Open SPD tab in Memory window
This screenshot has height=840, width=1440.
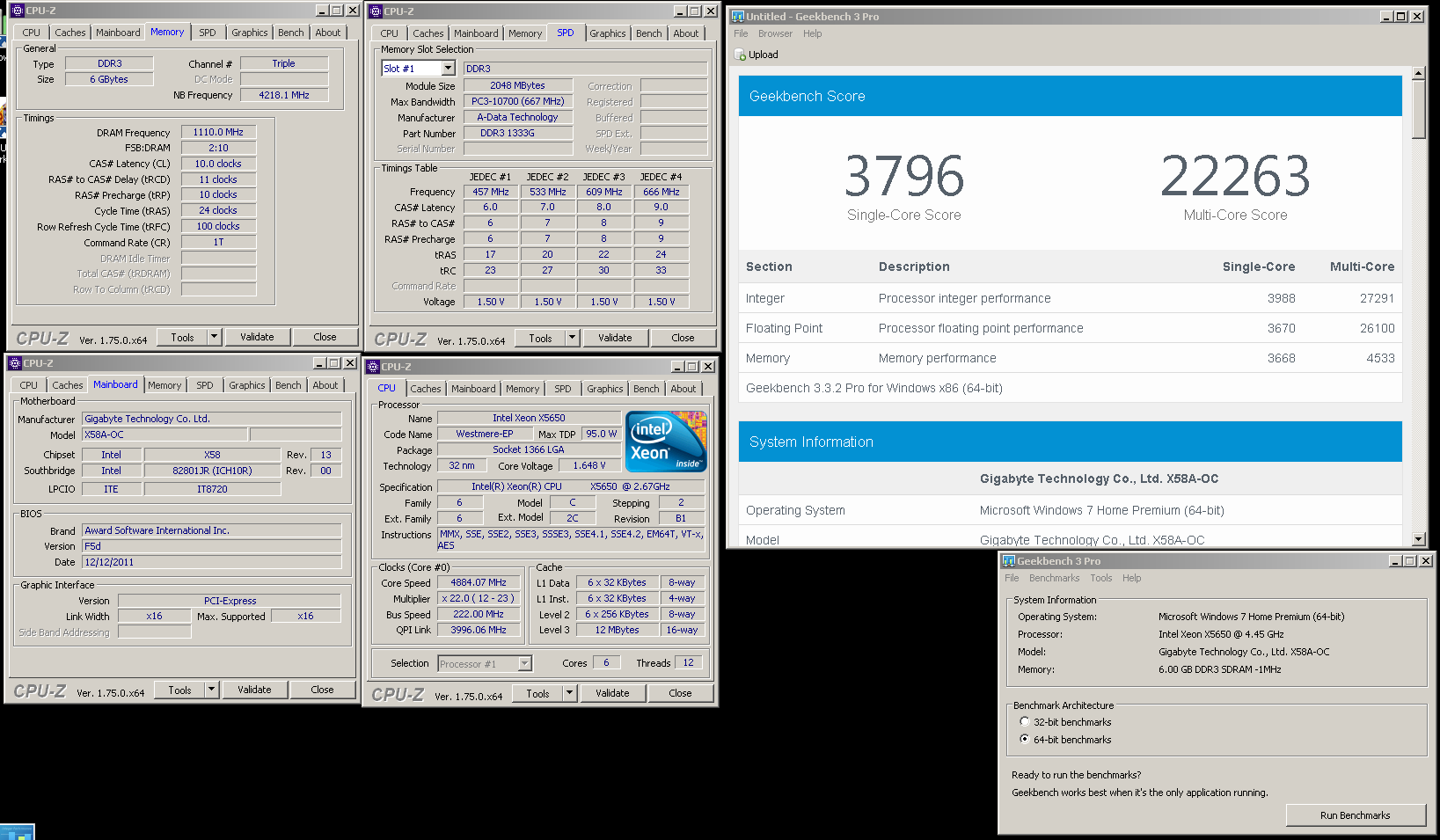pos(208,33)
